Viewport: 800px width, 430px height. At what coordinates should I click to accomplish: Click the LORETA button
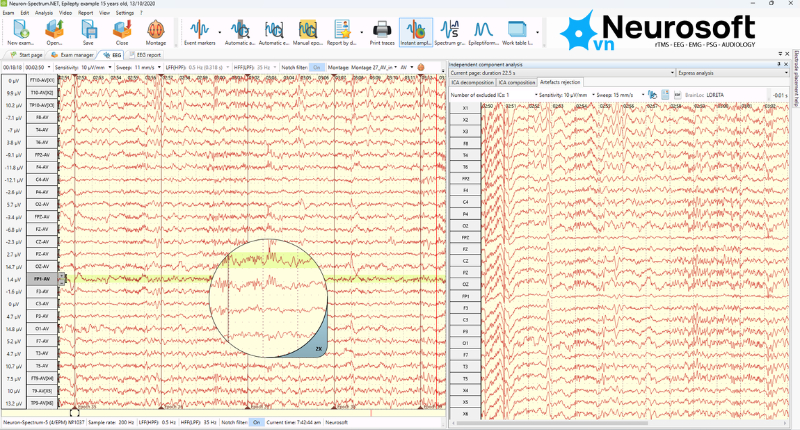click(x=715, y=95)
